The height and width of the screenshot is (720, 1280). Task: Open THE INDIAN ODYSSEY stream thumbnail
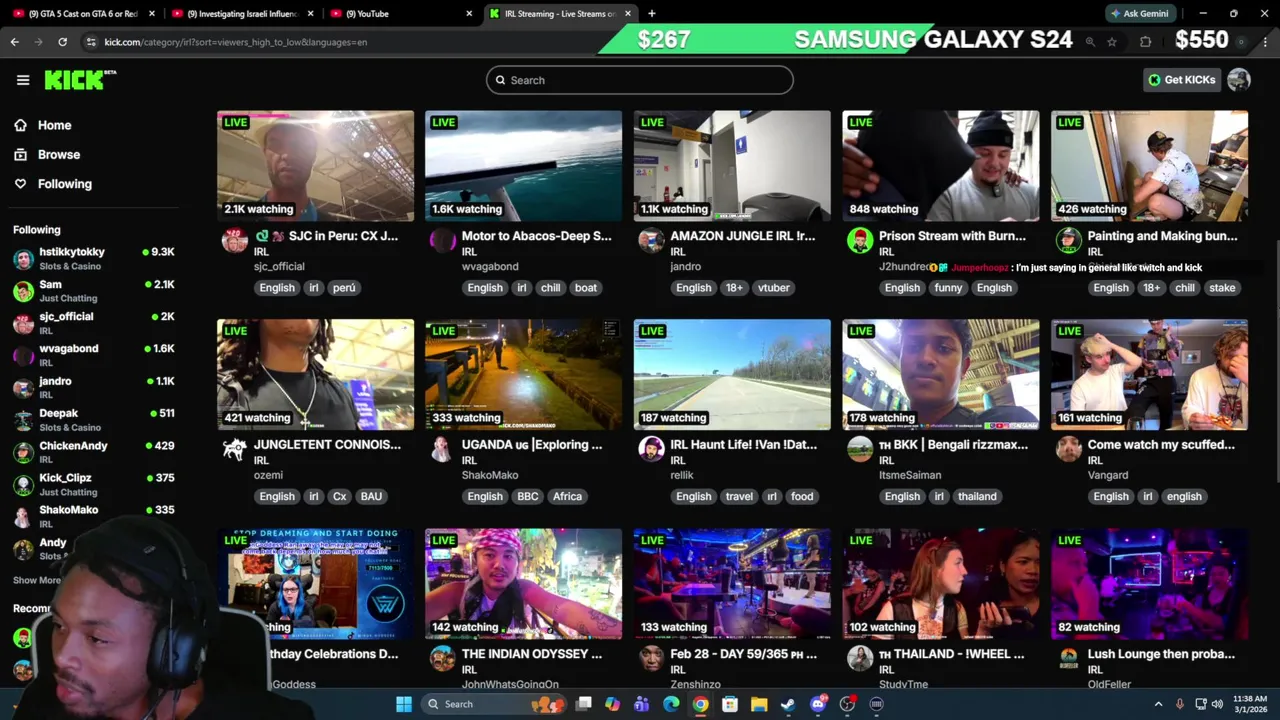pos(523,584)
